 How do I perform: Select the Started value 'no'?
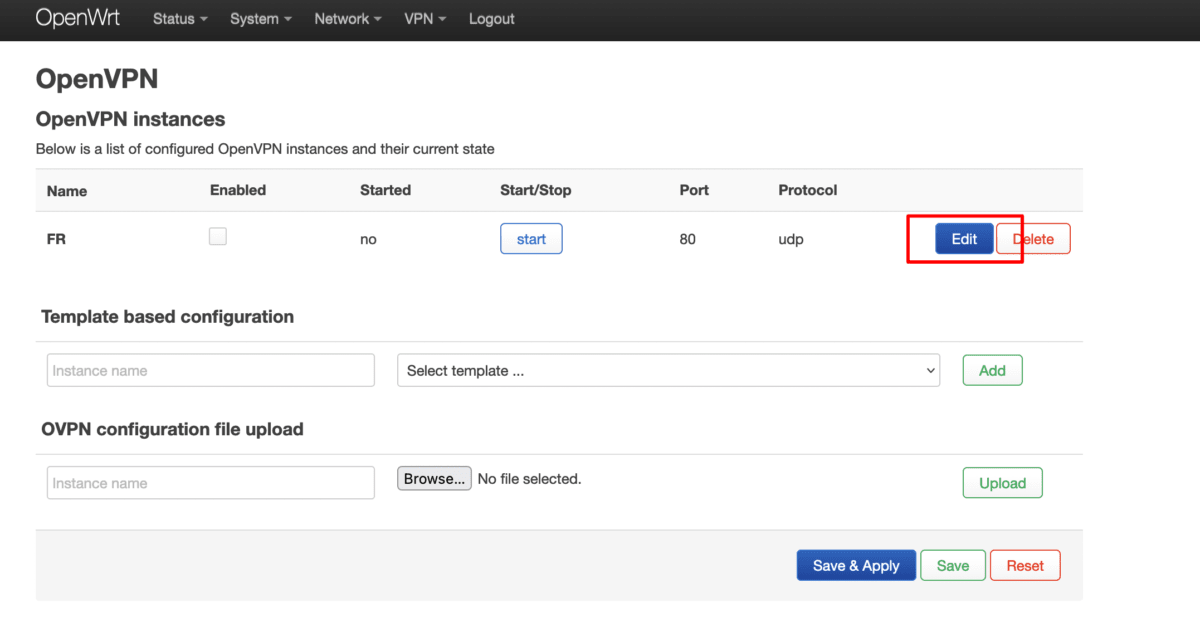pos(368,240)
